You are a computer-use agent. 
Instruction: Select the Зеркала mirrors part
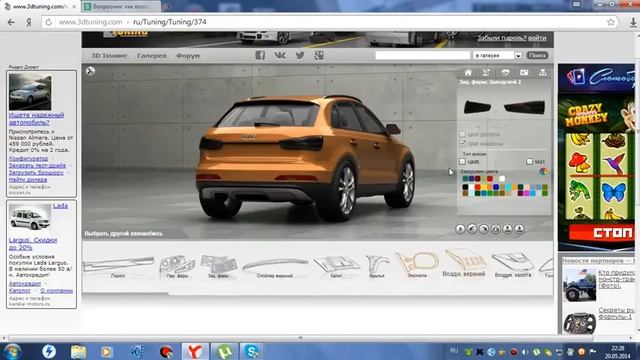417,264
